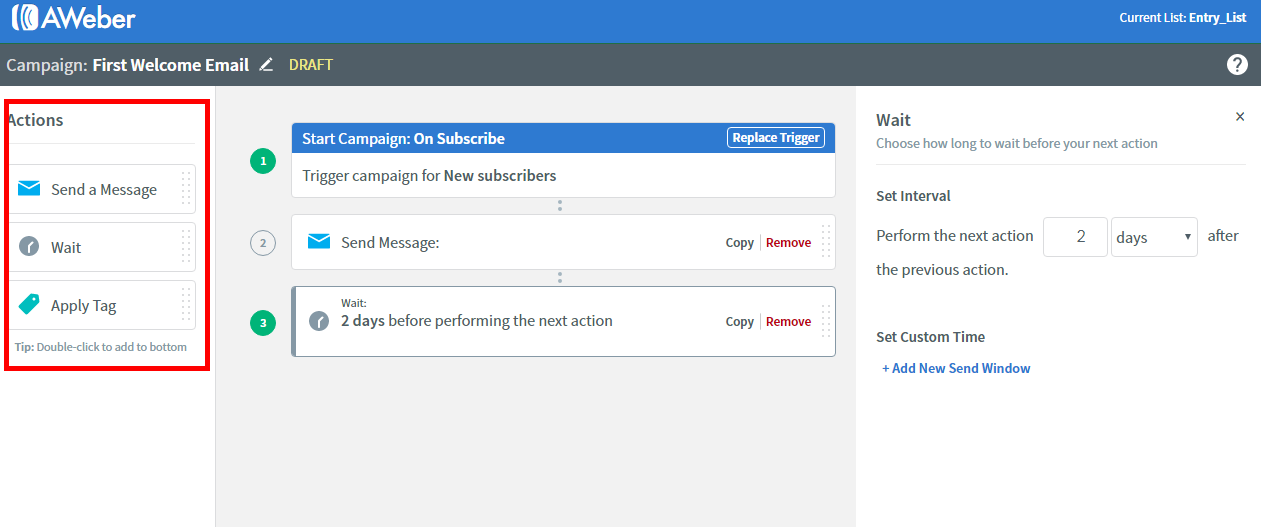Close the Wait settings panel

1240,117
